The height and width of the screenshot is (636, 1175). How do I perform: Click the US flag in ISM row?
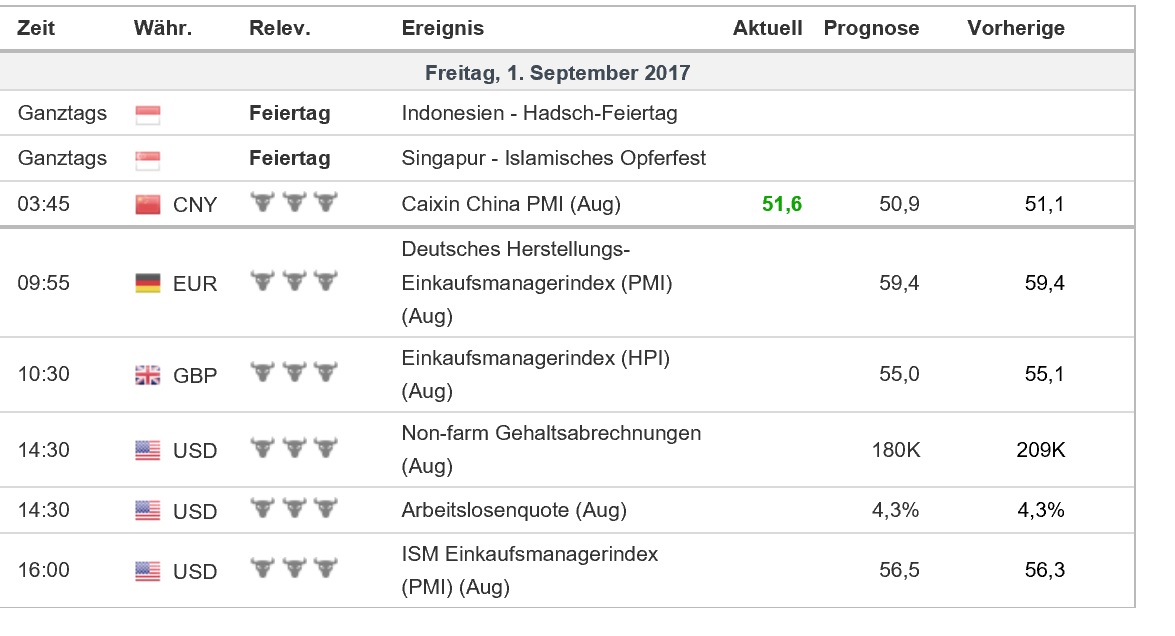click(147, 572)
